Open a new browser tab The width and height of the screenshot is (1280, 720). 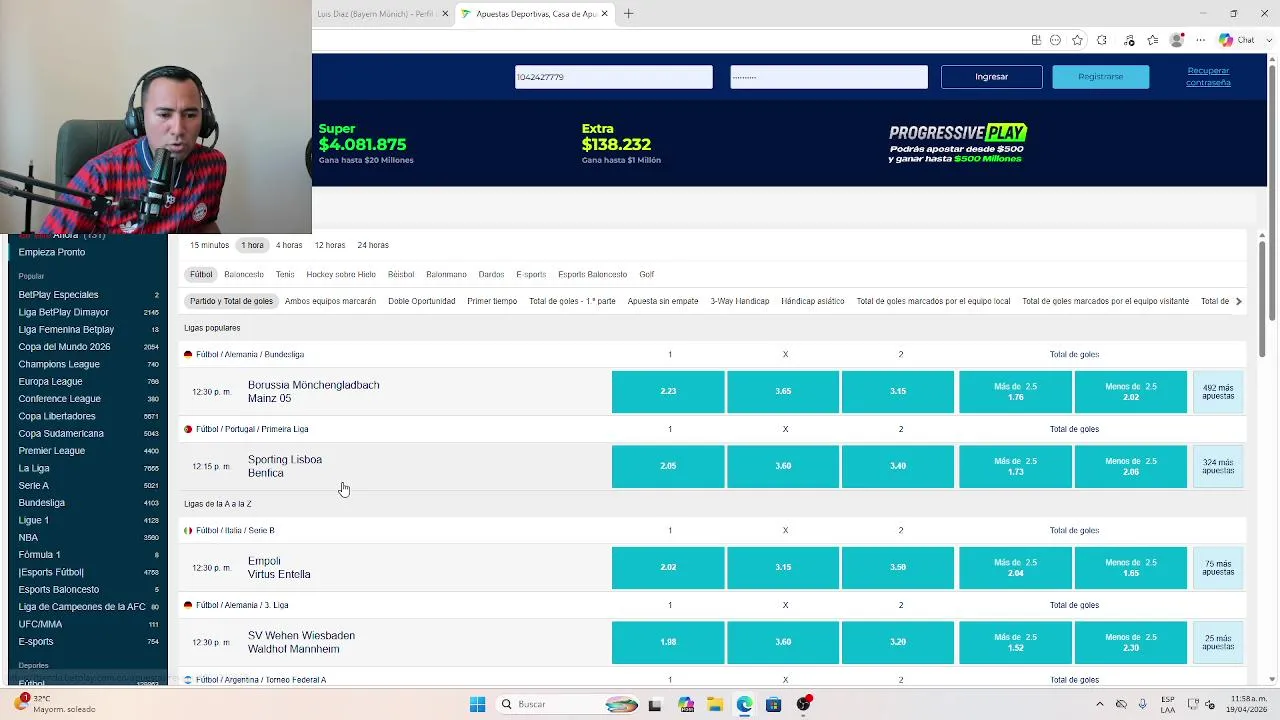[628, 14]
